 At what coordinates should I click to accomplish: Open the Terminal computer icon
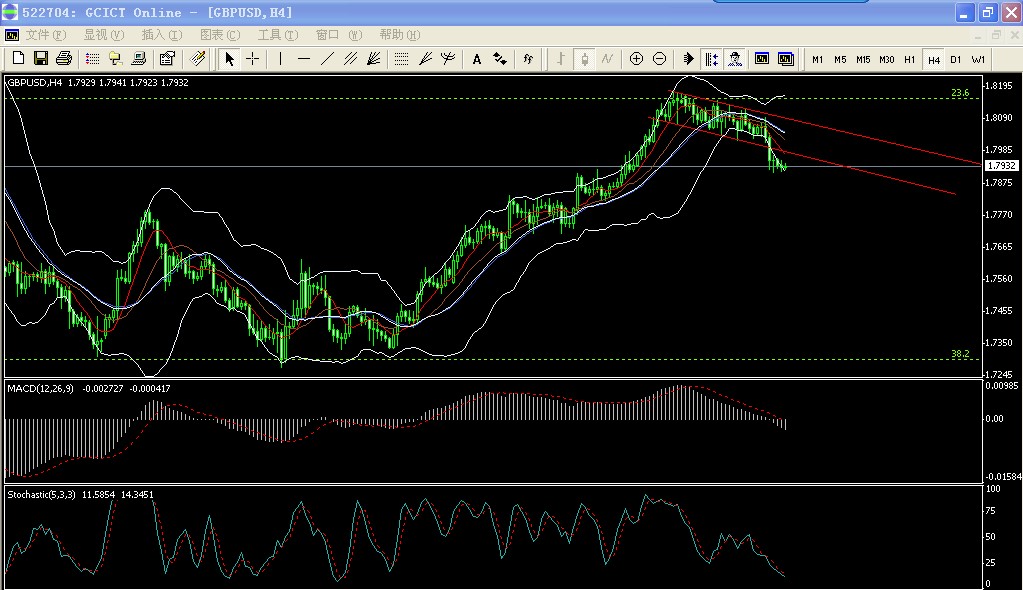point(138,59)
